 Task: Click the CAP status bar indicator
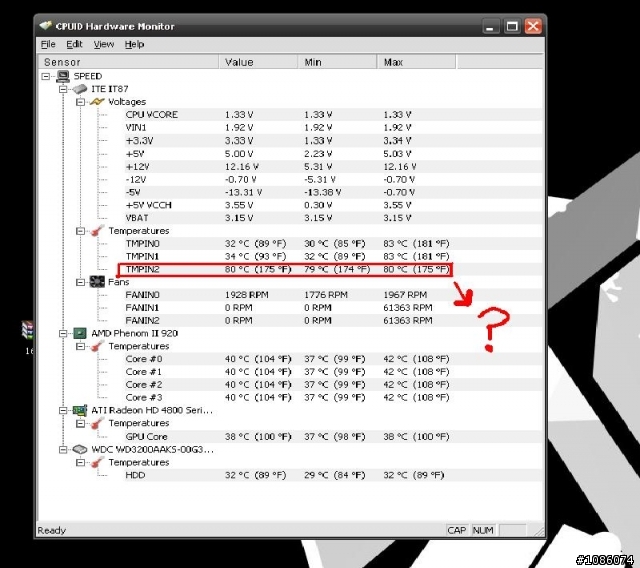coord(457,530)
